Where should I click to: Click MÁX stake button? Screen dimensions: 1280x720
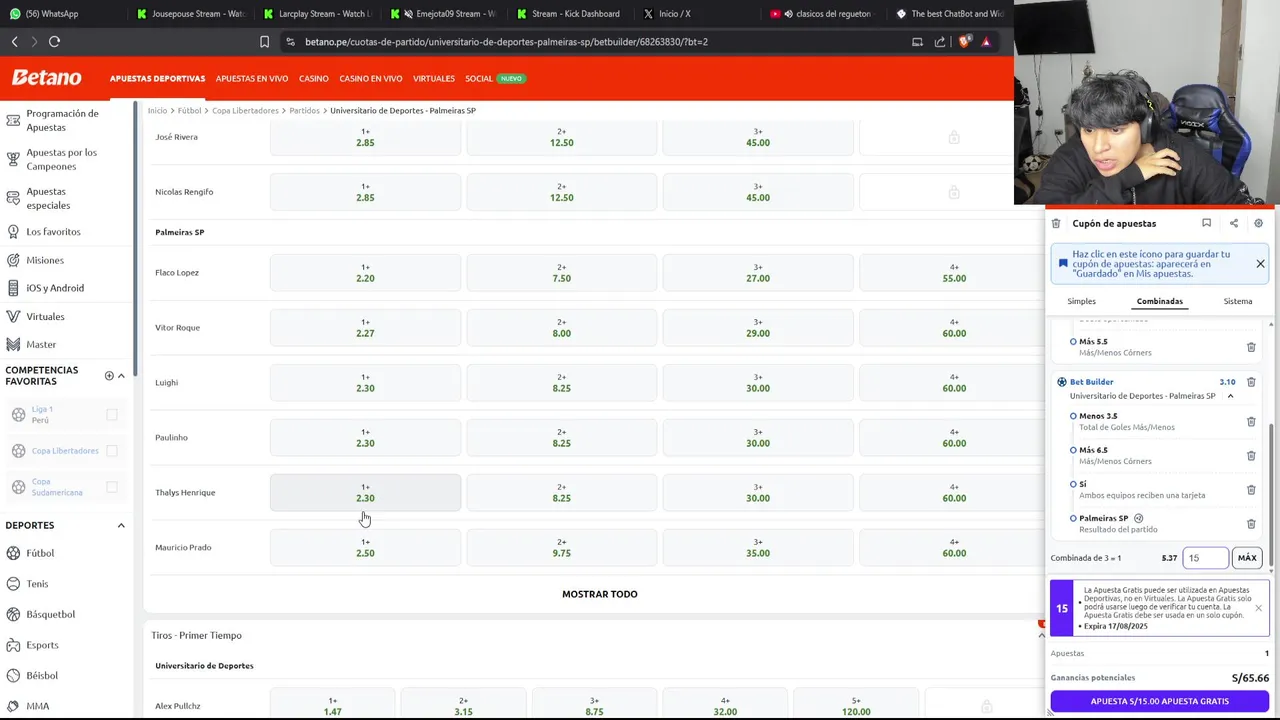1247,558
